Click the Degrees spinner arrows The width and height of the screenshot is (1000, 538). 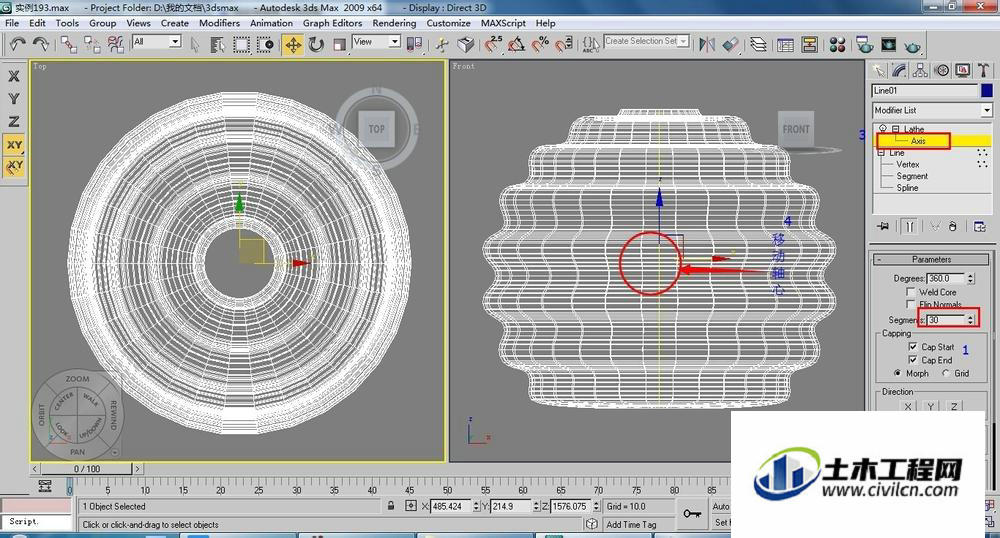coord(970,279)
